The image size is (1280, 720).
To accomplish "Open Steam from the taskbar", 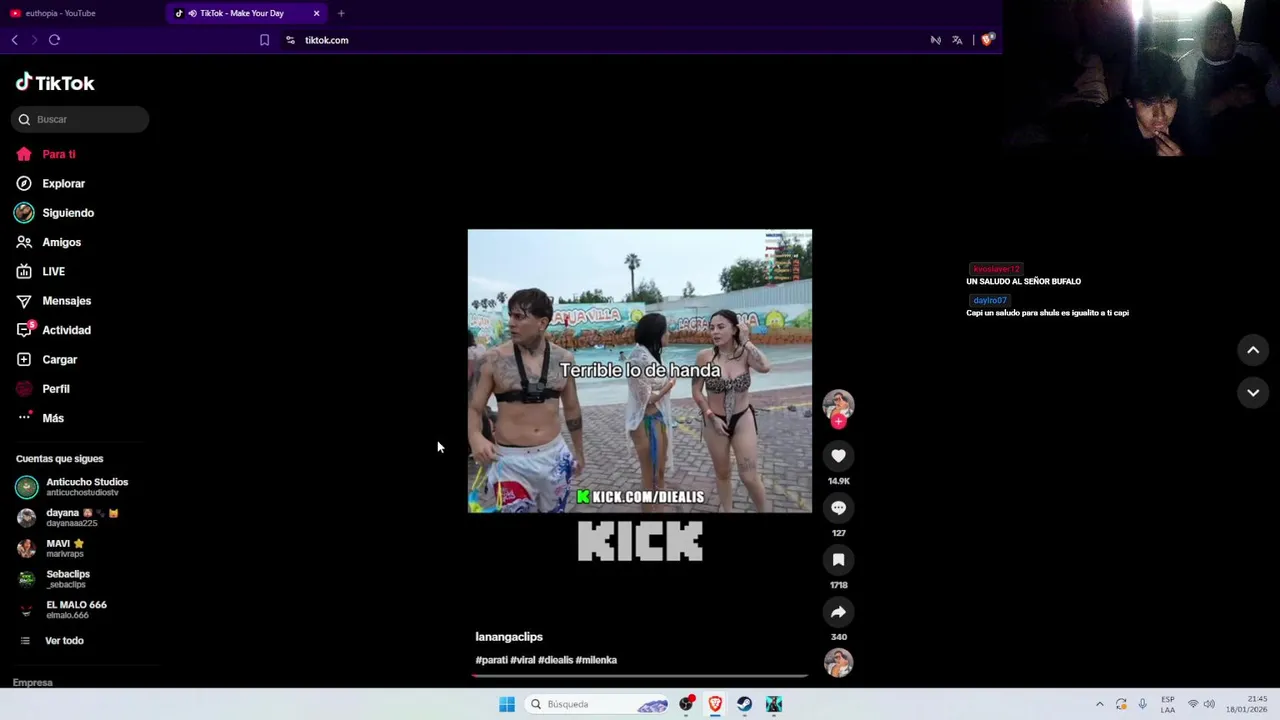I will coord(744,704).
